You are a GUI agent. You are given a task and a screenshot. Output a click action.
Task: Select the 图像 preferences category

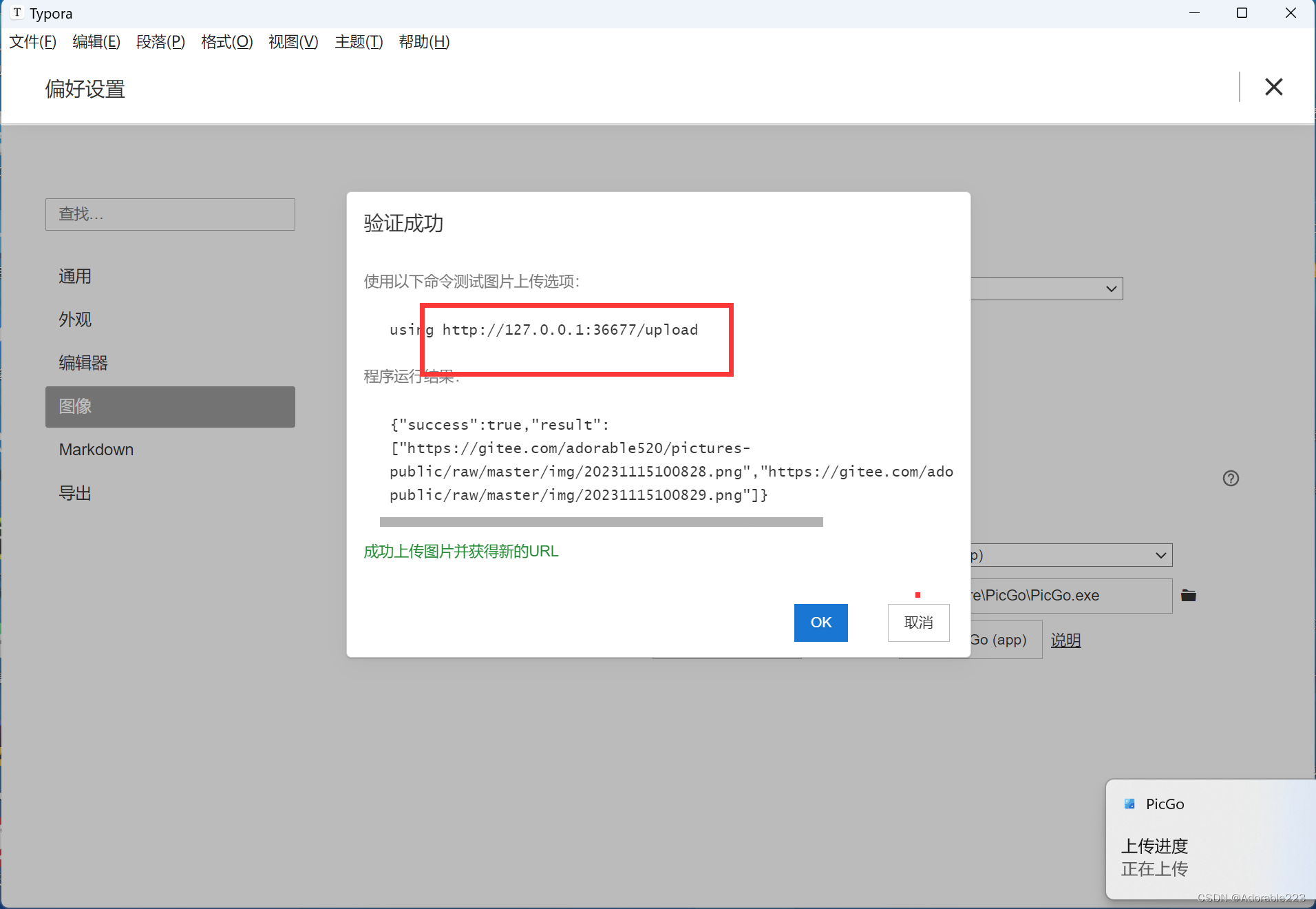170,406
